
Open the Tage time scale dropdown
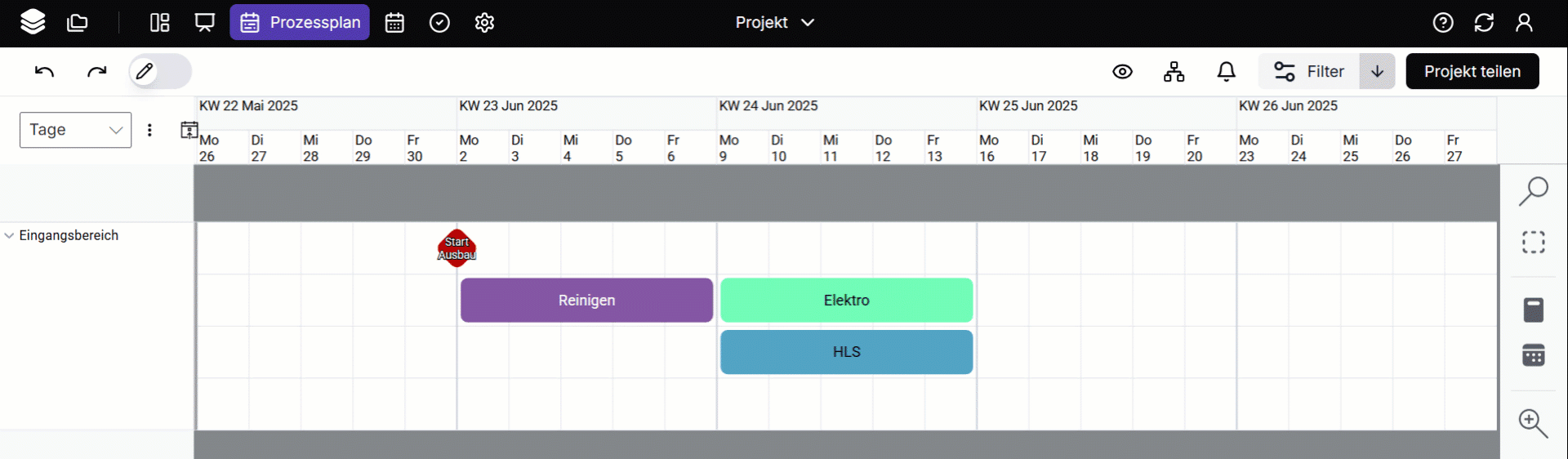75,130
